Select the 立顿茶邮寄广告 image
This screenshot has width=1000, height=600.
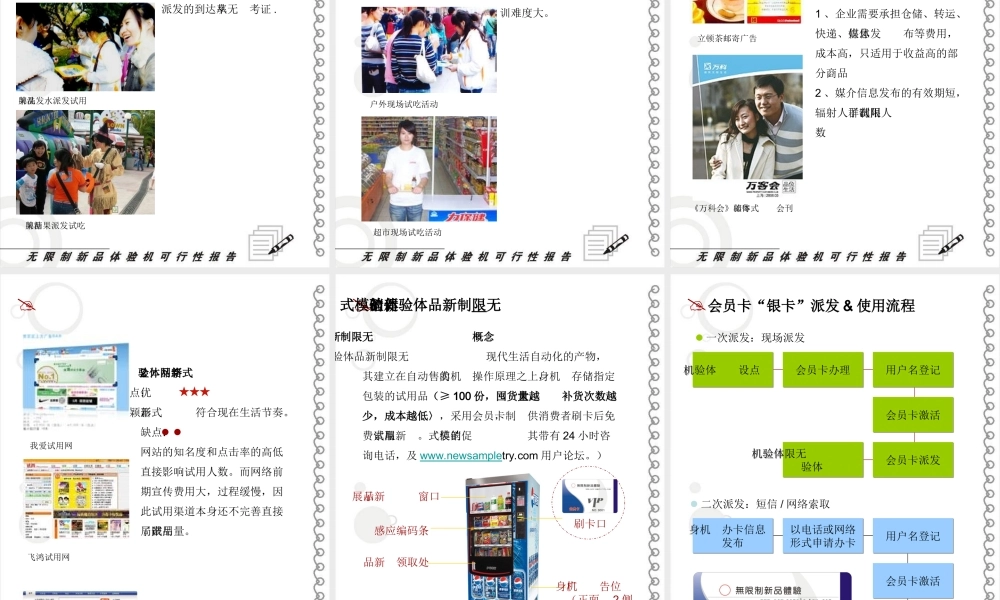point(747,11)
